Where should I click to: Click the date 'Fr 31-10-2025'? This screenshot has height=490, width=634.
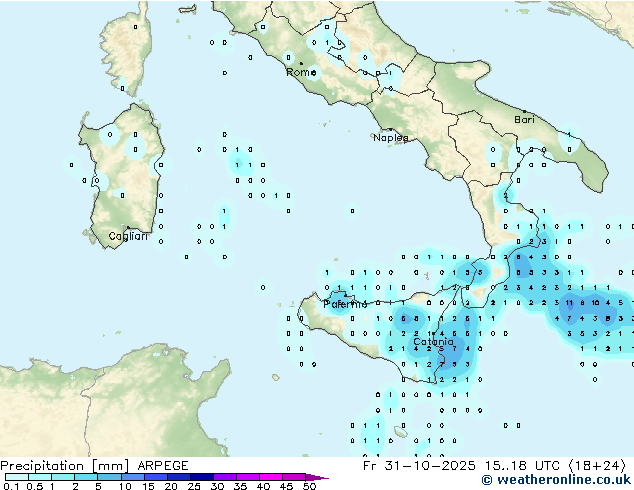pyautogui.click(x=419, y=466)
